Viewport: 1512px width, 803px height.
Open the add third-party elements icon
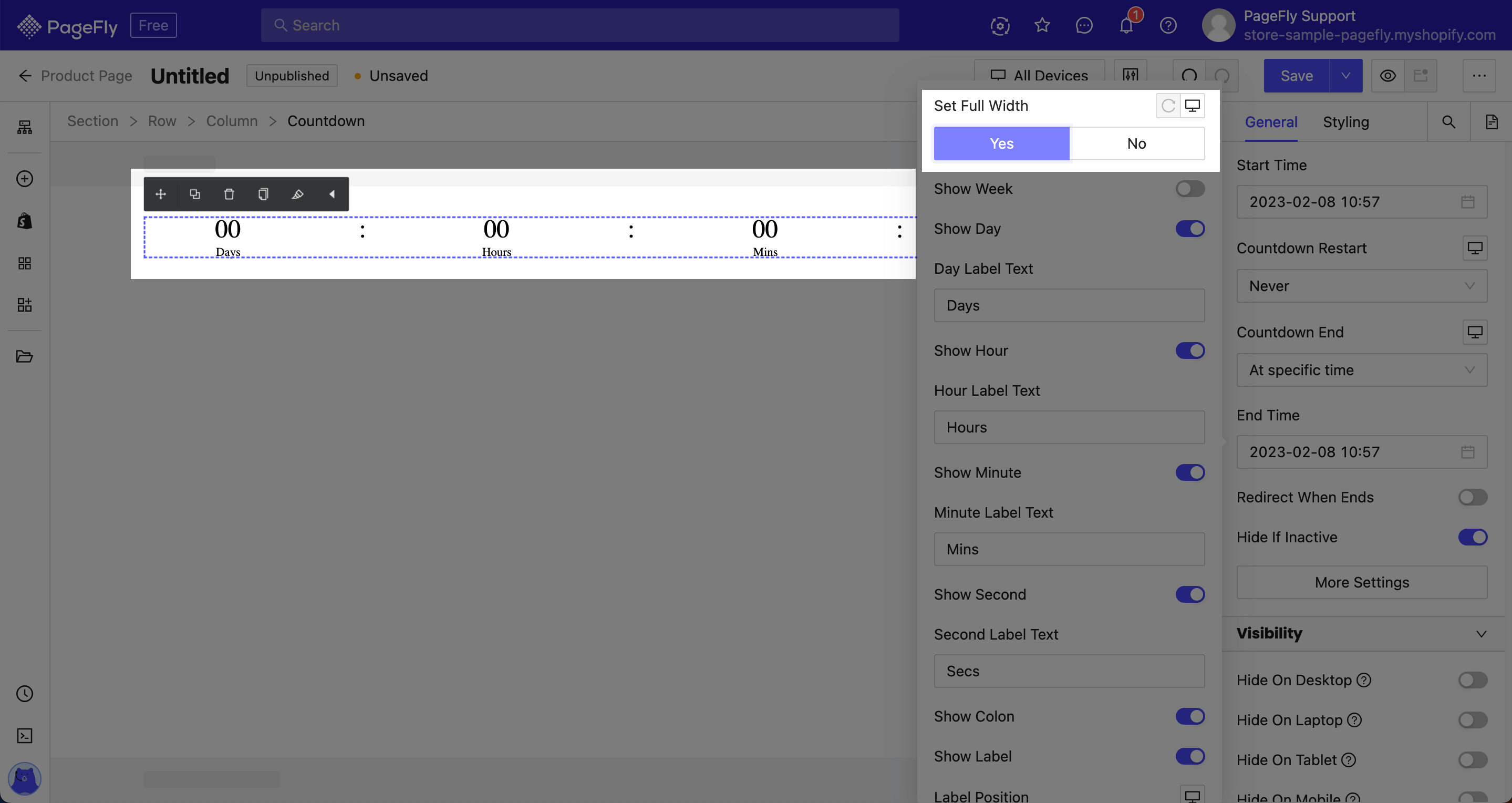[x=25, y=305]
